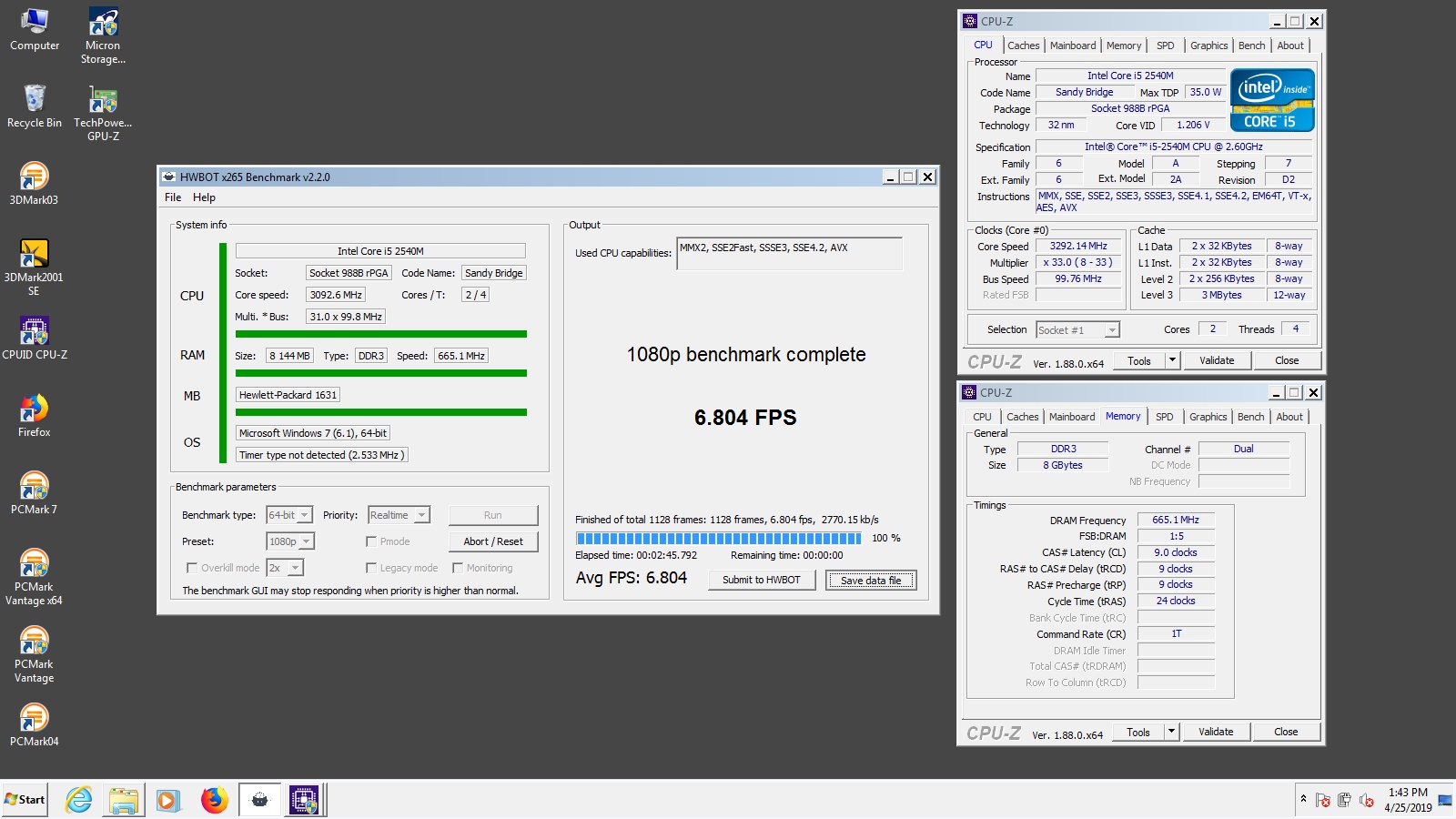Enable Legacy mode checkbox
Viewport: 1456px width, 819px height.
pos(371,567)
